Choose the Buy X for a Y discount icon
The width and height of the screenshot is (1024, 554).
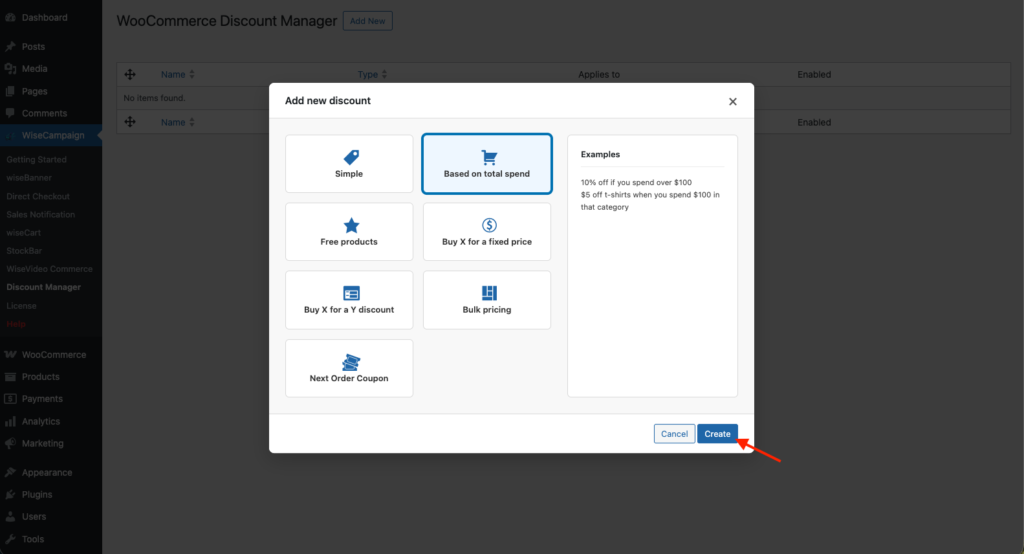[351, 293]
